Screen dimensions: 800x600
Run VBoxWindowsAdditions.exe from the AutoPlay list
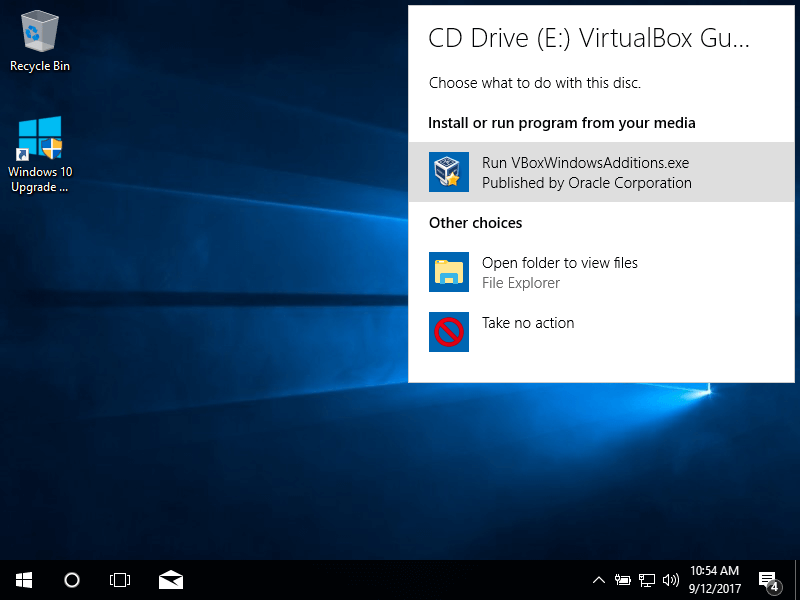(x=601, y=172)
